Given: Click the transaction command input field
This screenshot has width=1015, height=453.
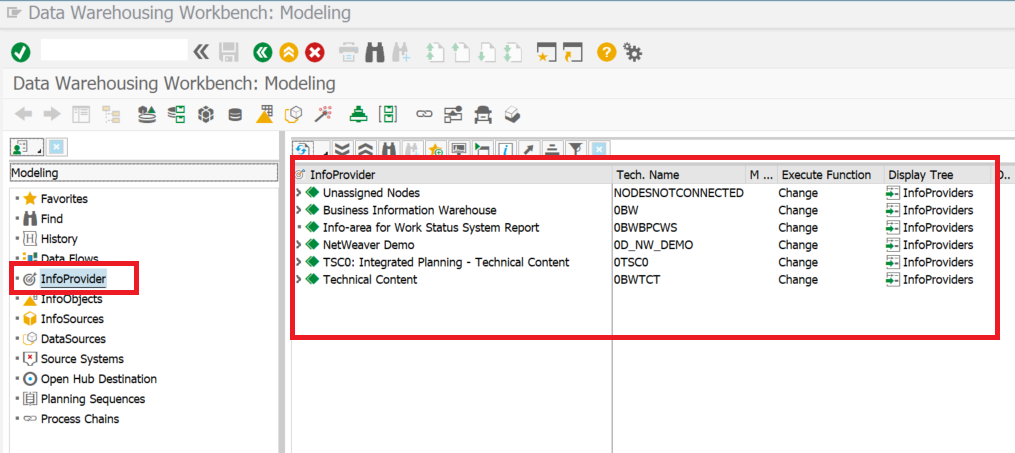Looking at the screenshot, I should point(113,51).
